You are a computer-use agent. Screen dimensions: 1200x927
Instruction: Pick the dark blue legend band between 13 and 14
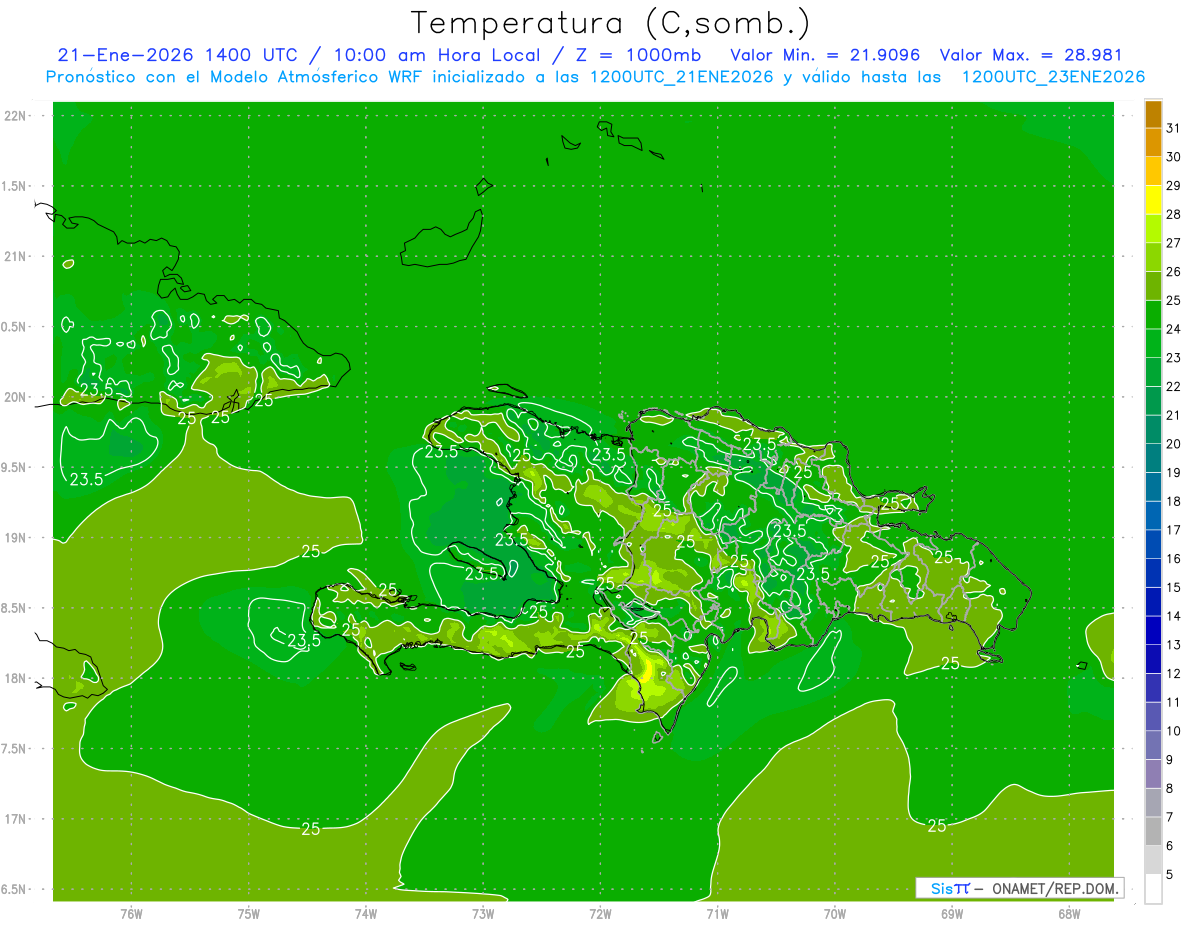(x=1153, y=630)
